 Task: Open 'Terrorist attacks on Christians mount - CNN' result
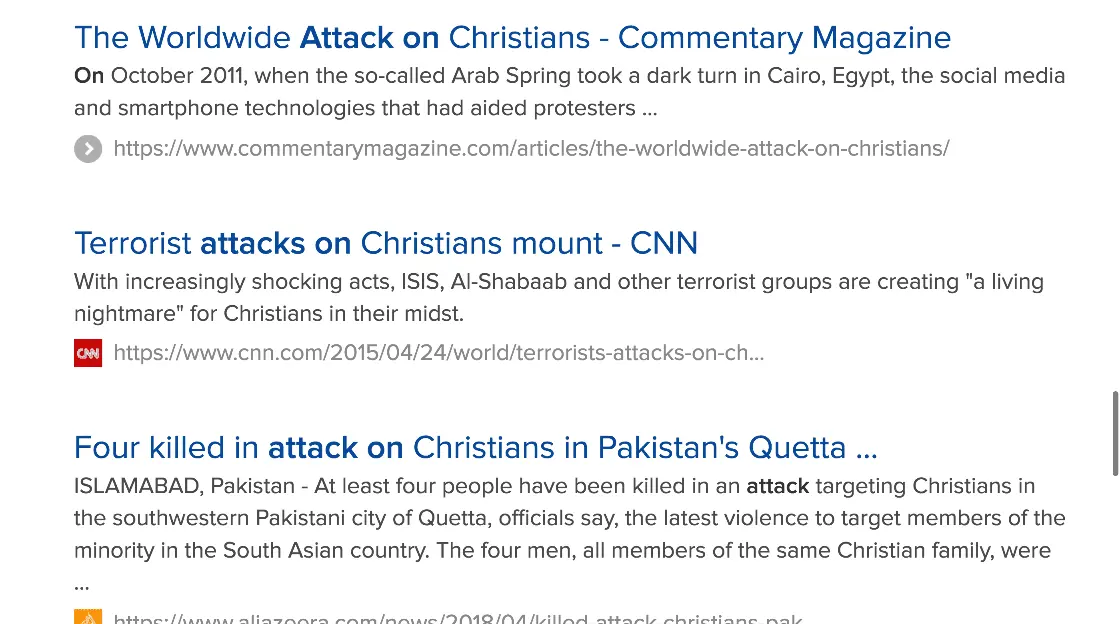pyautogui.click(x=385, y=243)
